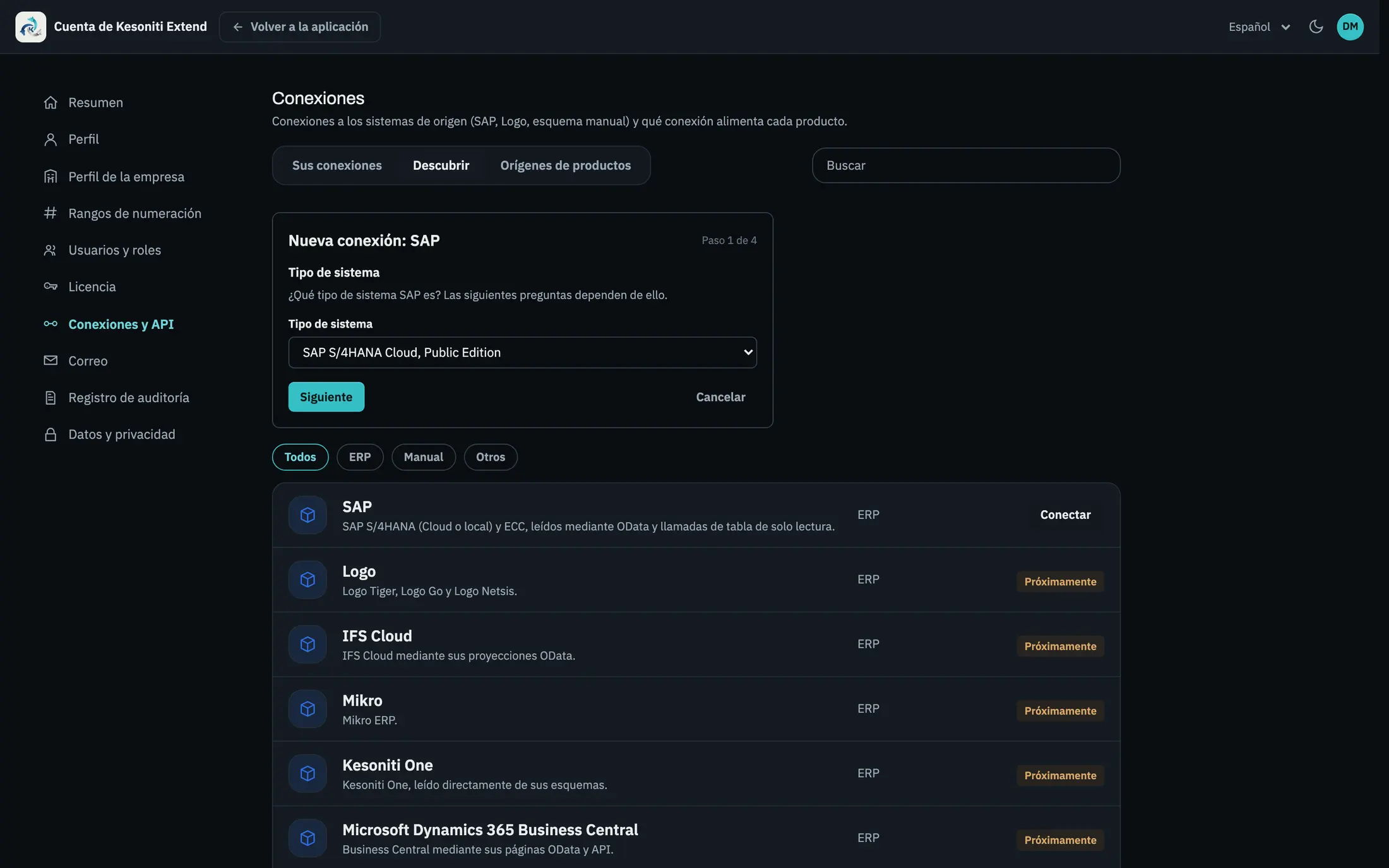Viewport: 1389px width, 868px height.
Task: Click the Paso 1 de 4 label
Action: (x=729, y=241)
